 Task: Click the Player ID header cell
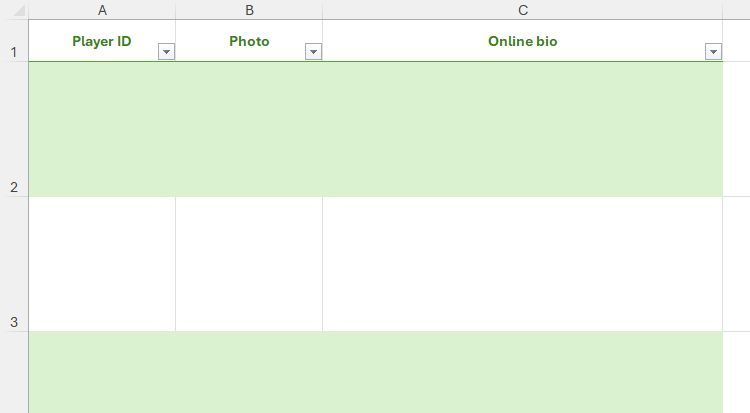tap(102, 41)
